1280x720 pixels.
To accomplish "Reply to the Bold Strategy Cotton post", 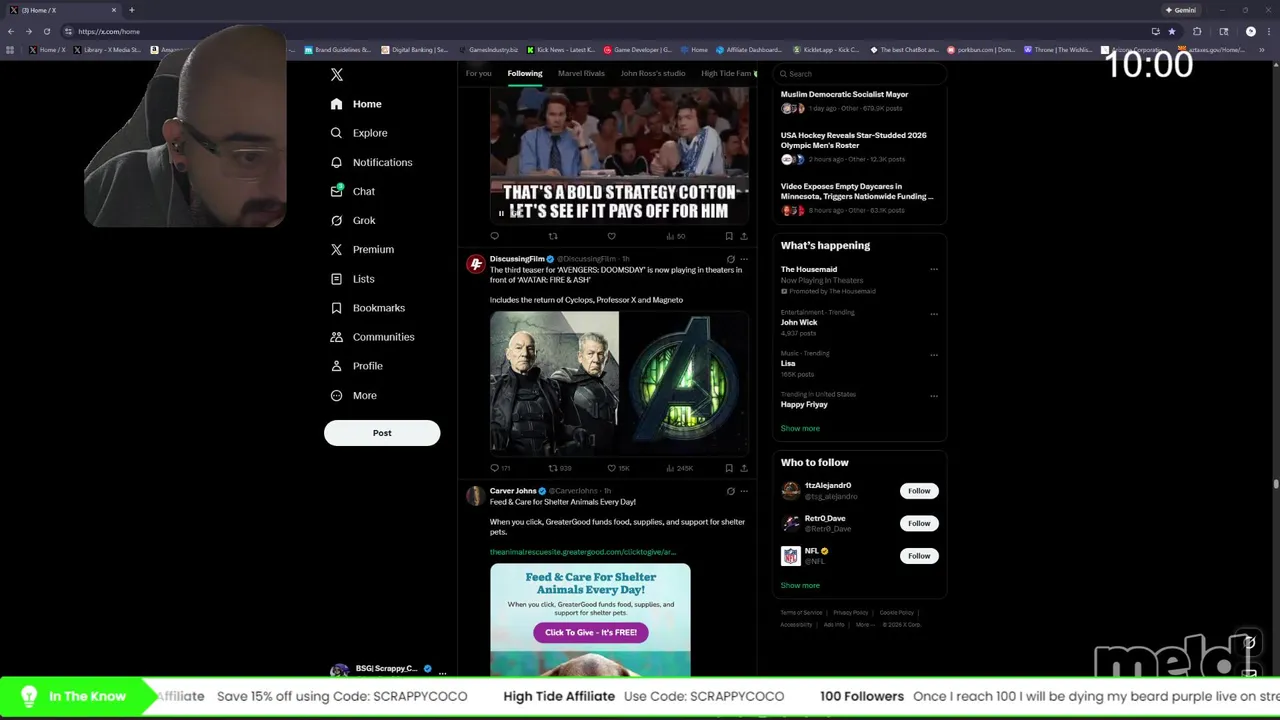I will [x=494, y=236].
